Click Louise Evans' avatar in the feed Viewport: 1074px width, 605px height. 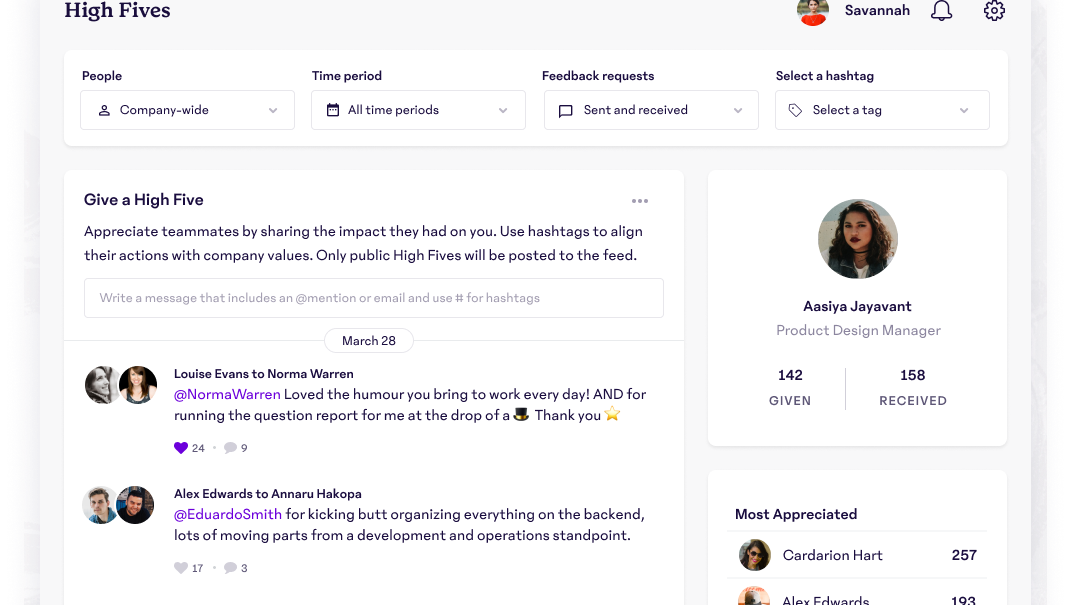point(102,384)
